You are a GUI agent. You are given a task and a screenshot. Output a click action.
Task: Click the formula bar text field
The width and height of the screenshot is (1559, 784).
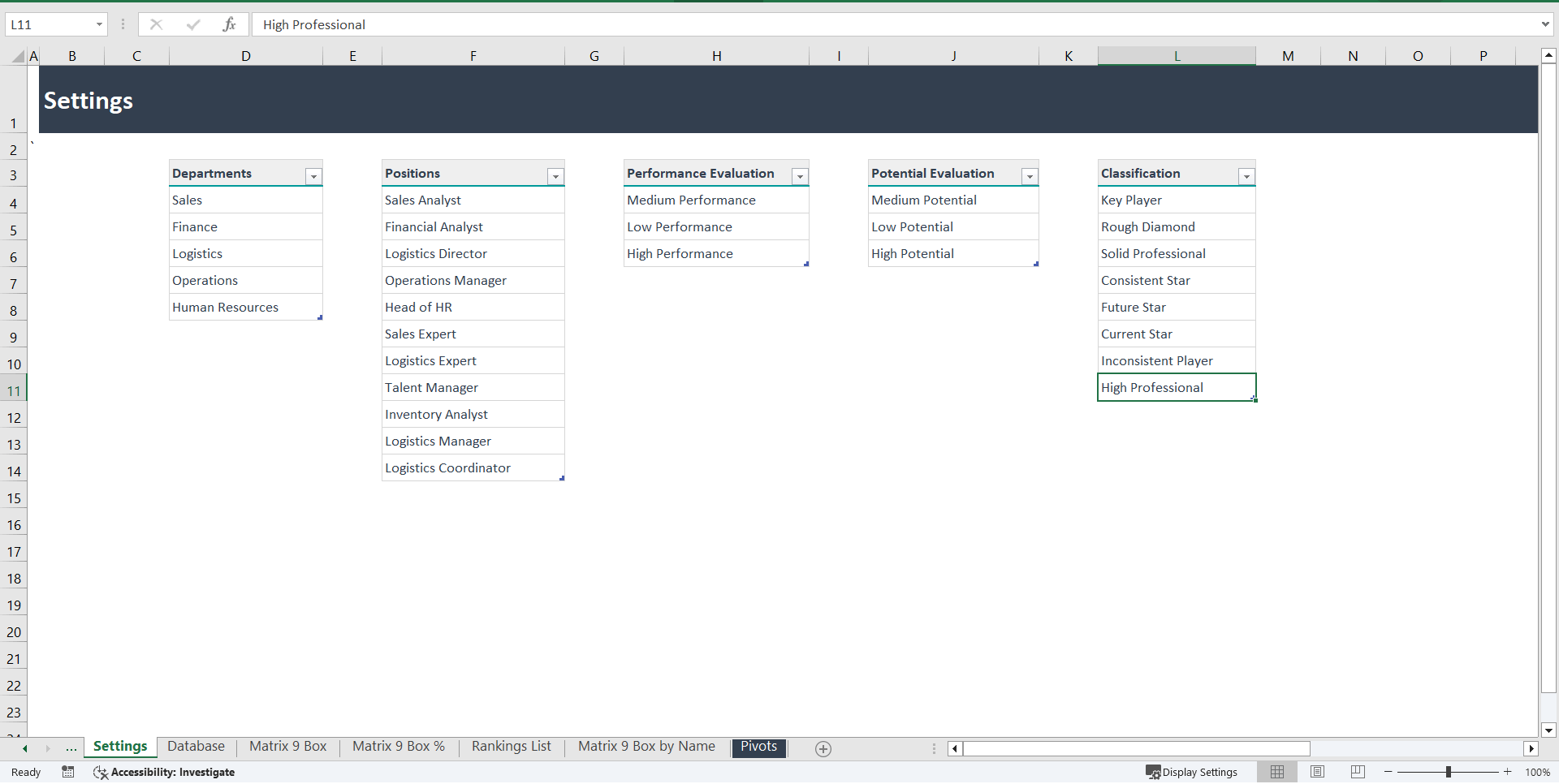[893, 24]
